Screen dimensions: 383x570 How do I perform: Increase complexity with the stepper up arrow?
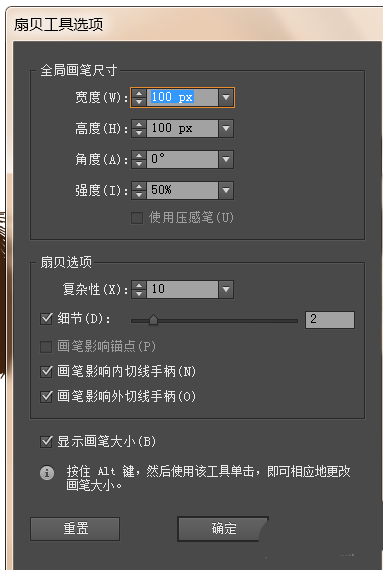139,286
